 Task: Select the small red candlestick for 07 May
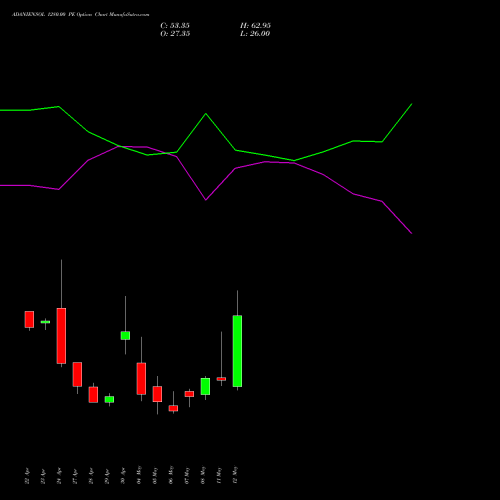click(x=189, y=394)
